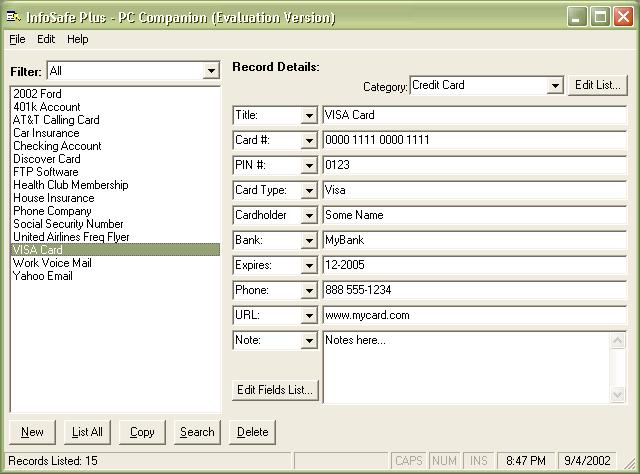Click the List All button
640x474 pixels.
point(87,432)
